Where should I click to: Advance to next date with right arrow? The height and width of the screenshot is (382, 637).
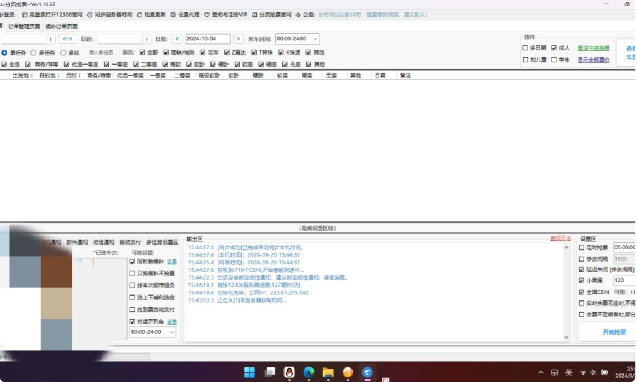coord(238,39)
